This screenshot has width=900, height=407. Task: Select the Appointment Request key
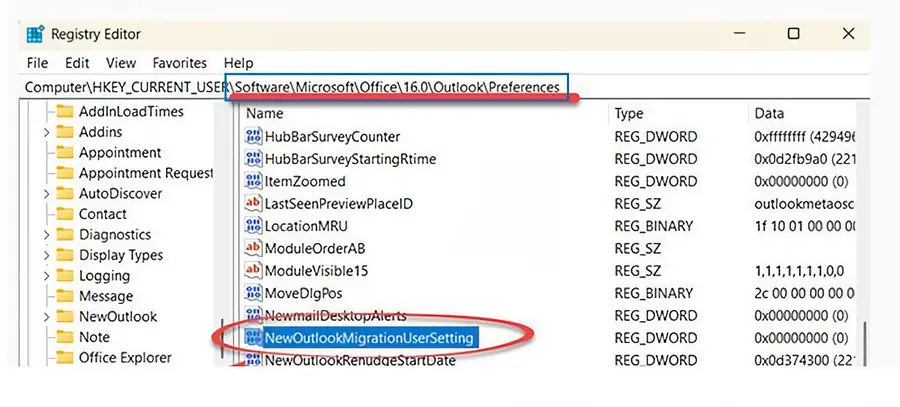point(146,173)
